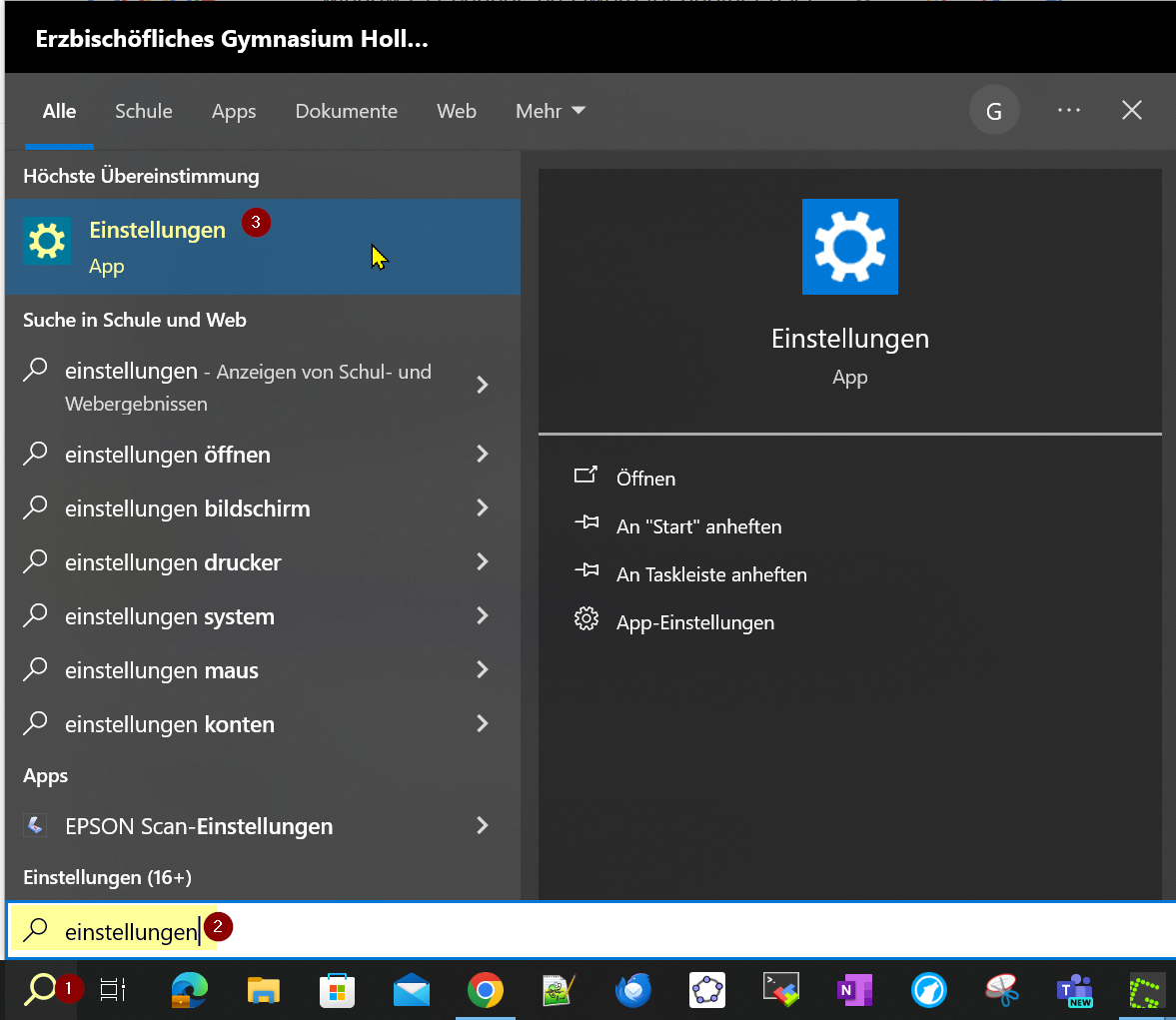
Task: Switch to the Apps search tab
Action: pos(234,111)
